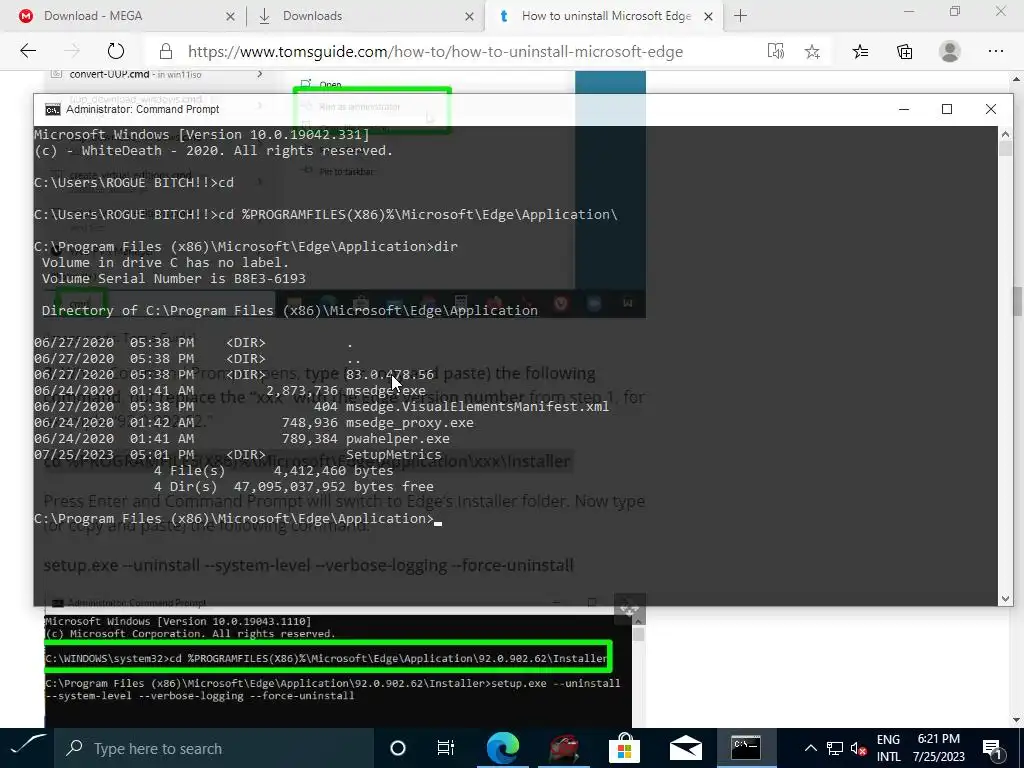
Task: Click the browser page scrollbar thumb
Action: pos(1017,300)
